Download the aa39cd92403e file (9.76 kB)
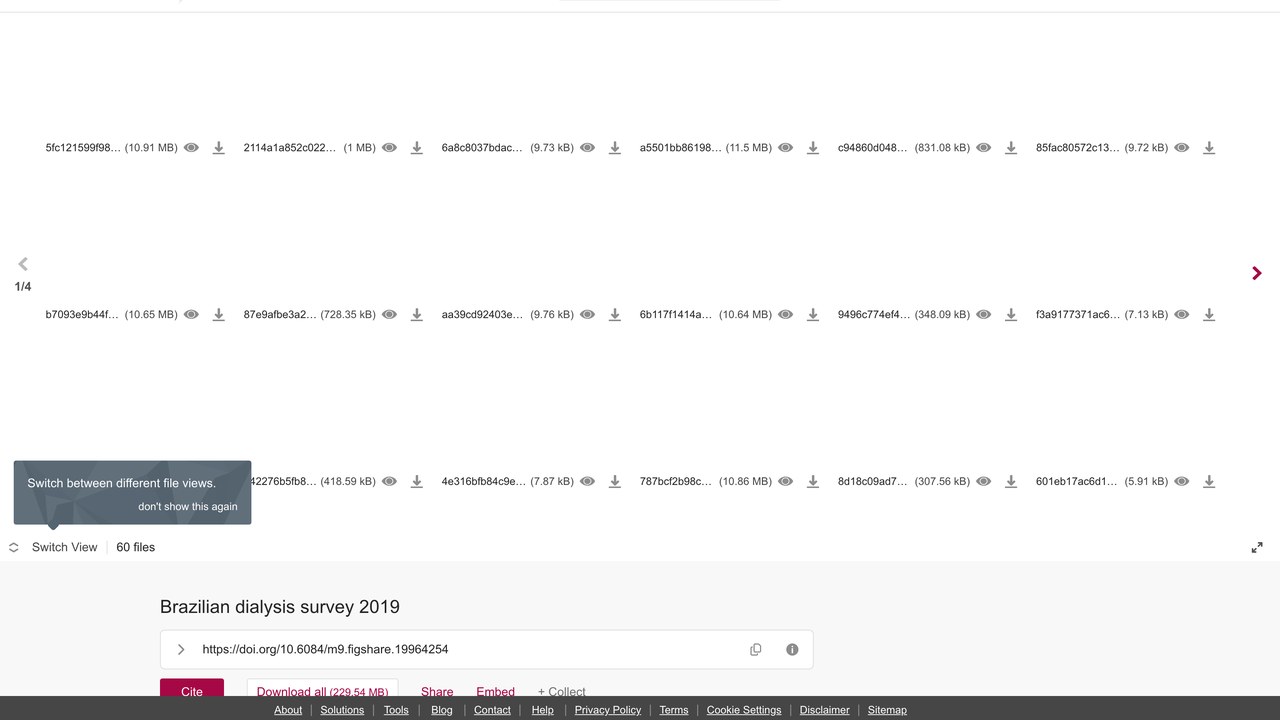This screenshot has width=1280, height=720. [614, 315]
